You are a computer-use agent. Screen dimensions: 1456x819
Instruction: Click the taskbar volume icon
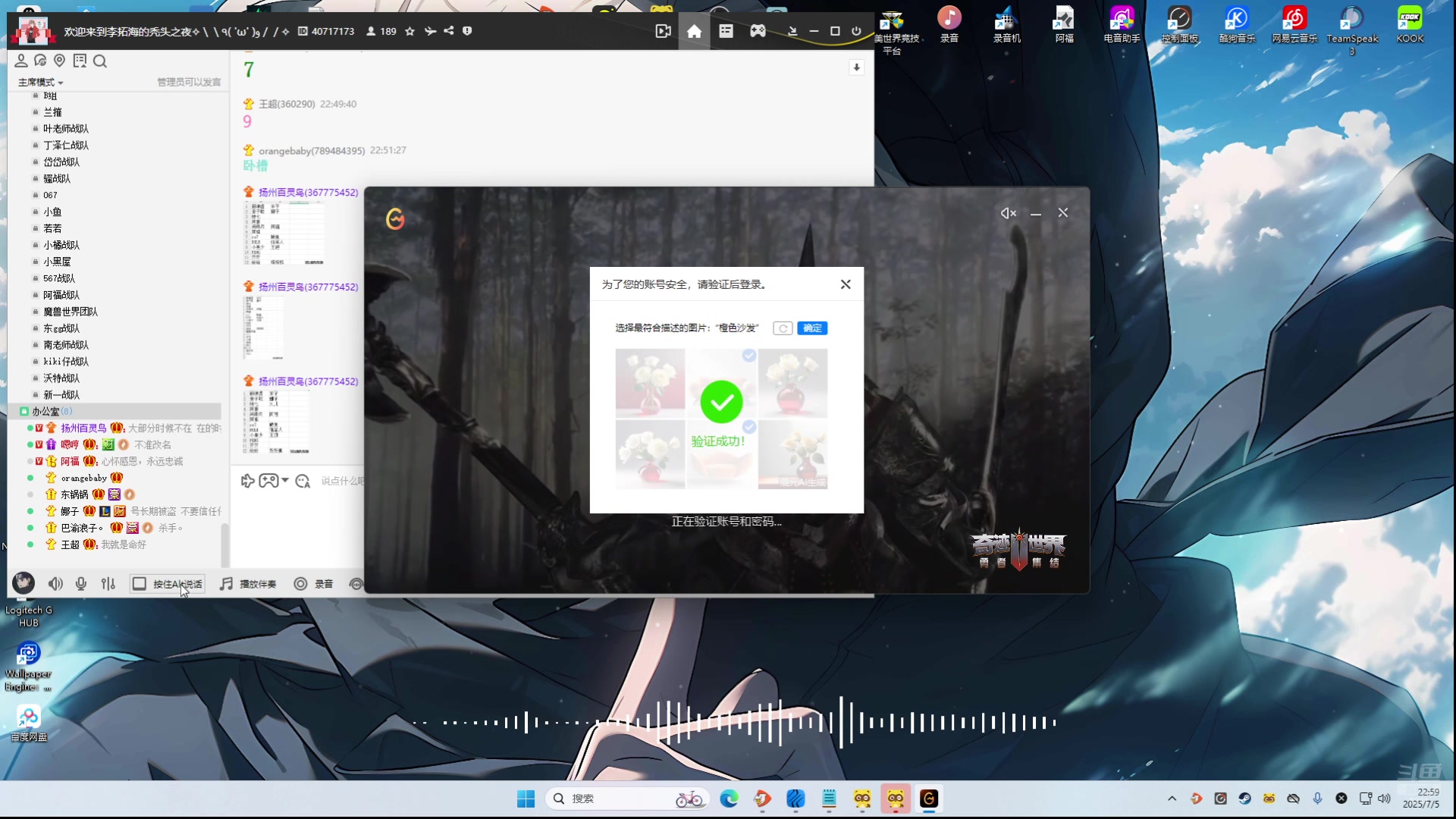pyautogui.click(x=1384, y=799)
